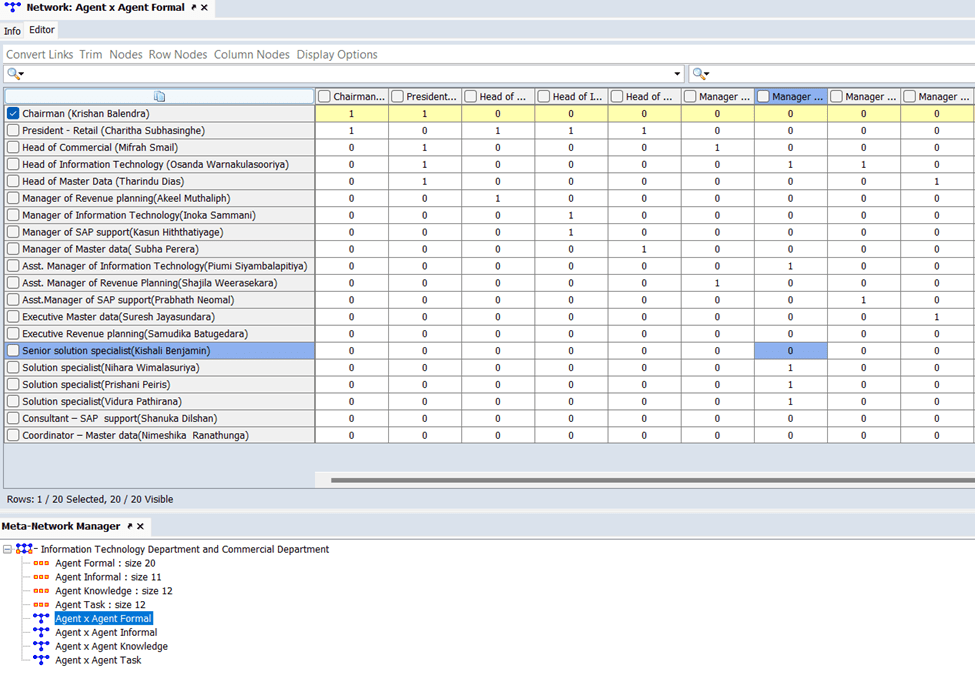Collapse the Information Technology Department tree node
The width and height of the screenshot is (975, 682).
8,549
